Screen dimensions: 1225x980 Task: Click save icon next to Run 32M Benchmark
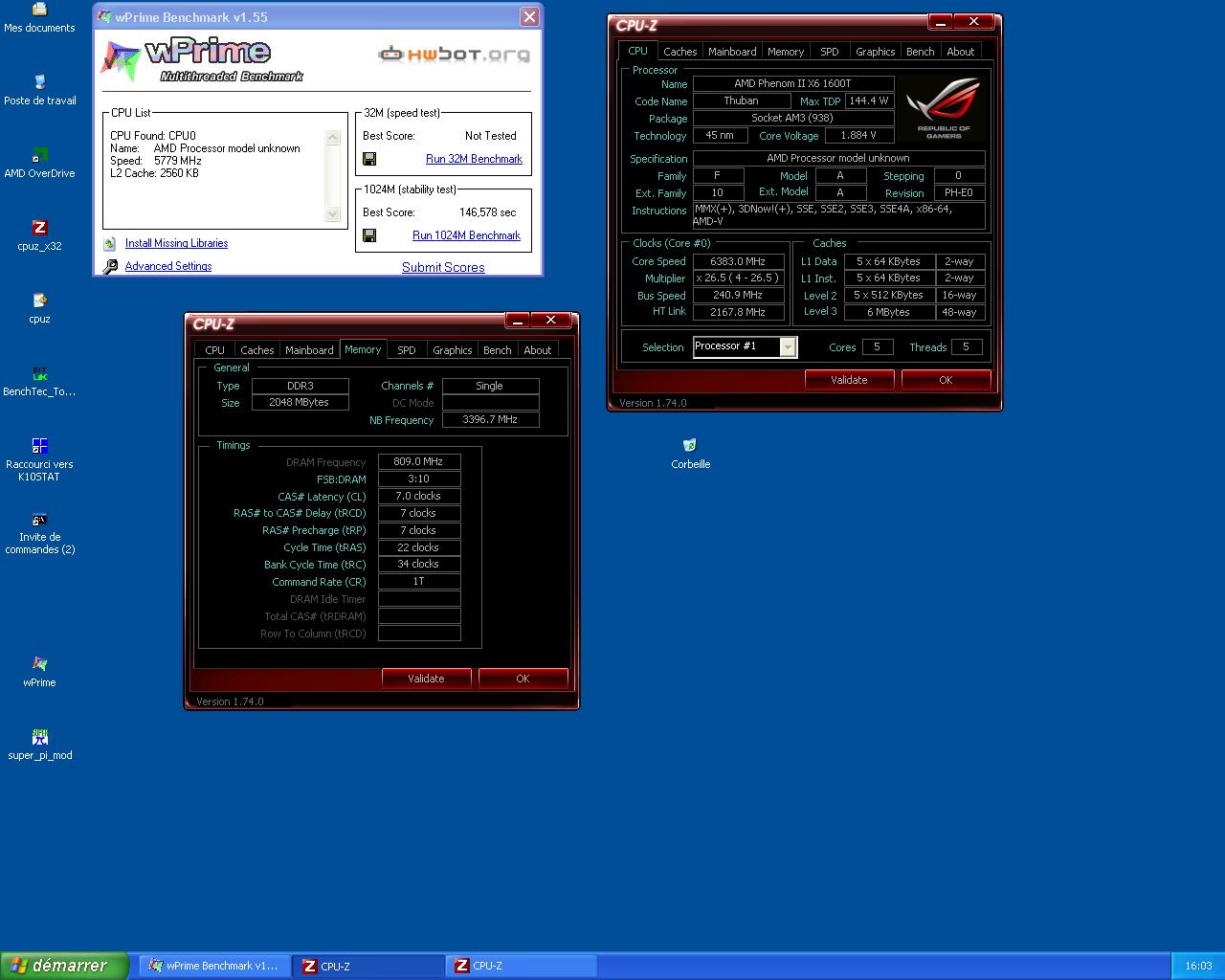pyautogui.click(x=369, y=159)
